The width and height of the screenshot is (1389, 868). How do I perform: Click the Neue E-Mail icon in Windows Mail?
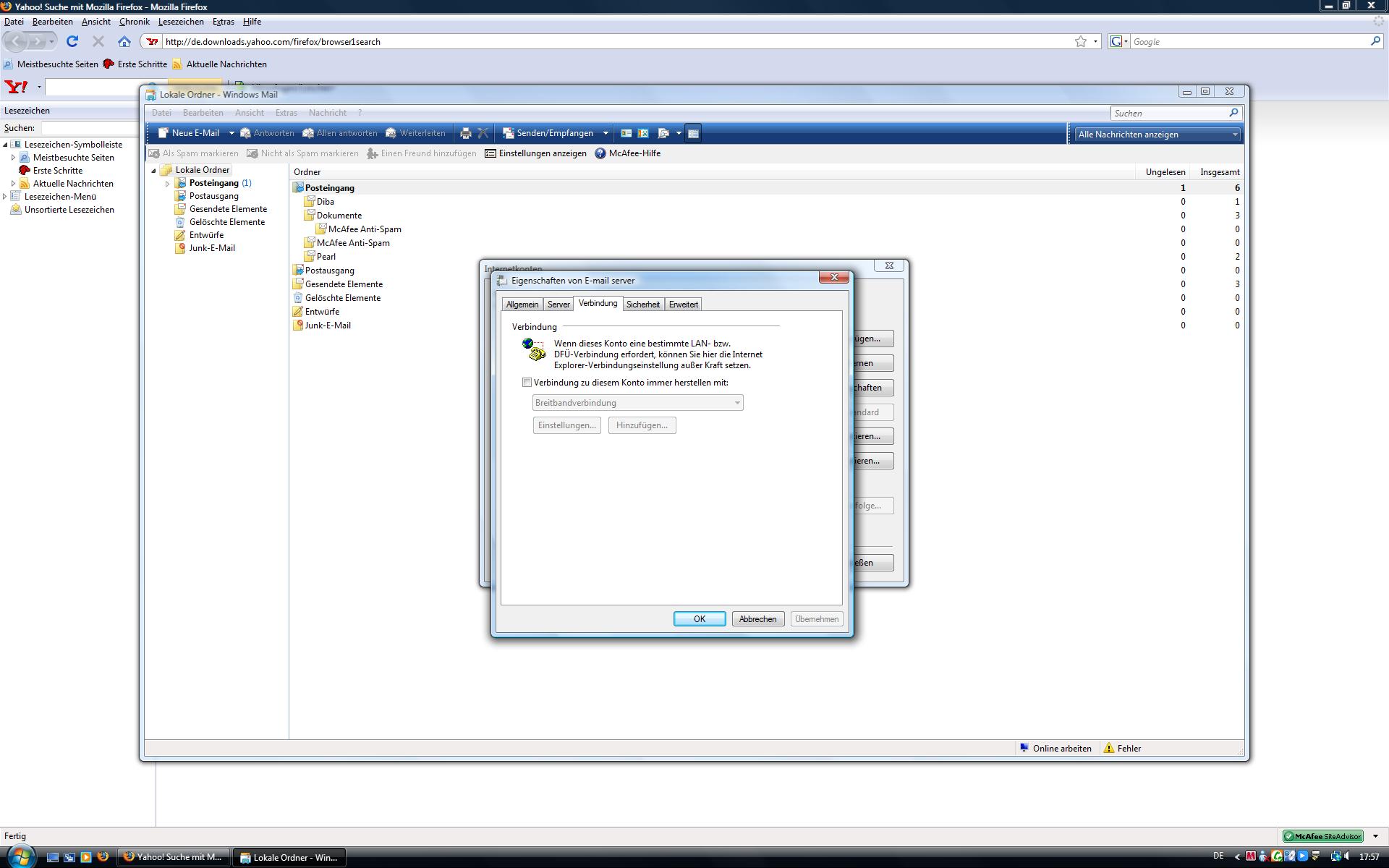[x=163, y=133]
